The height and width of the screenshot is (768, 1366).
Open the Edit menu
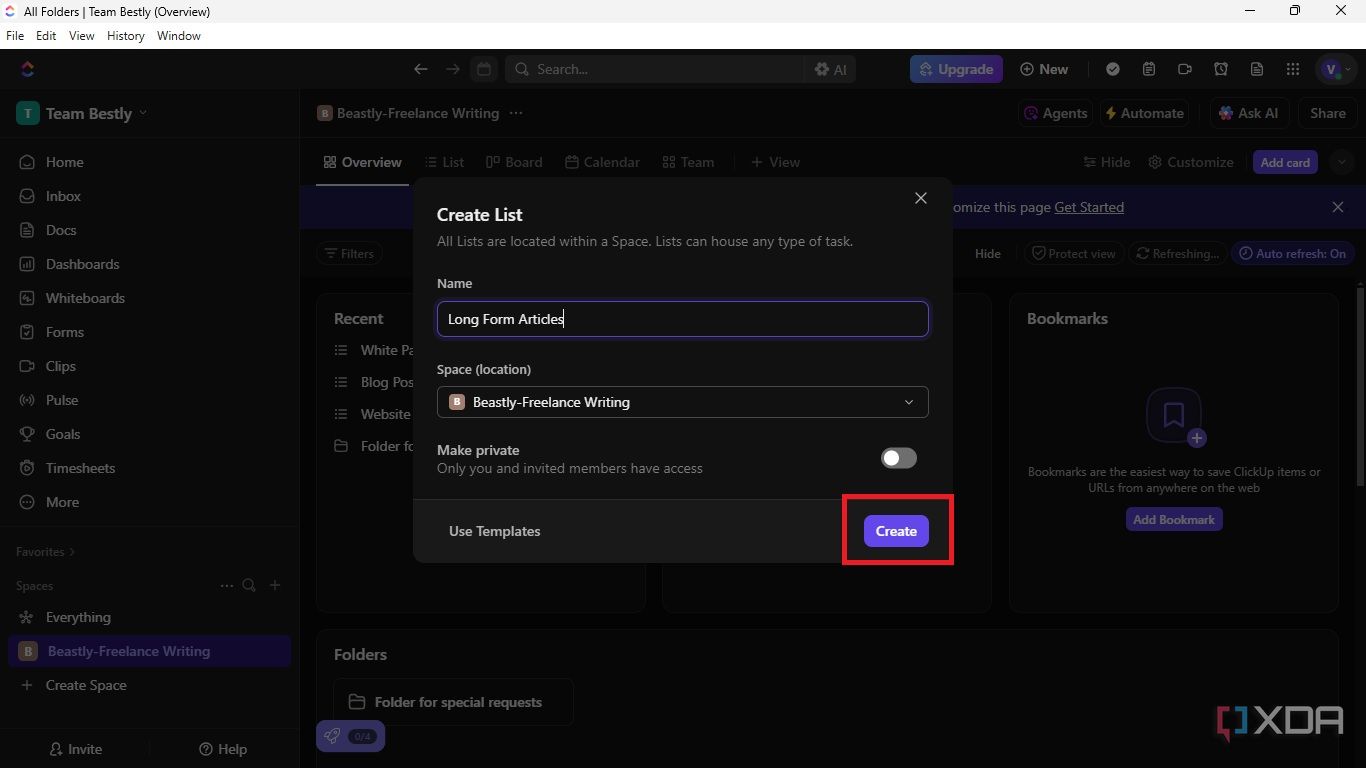coord(46,35)
